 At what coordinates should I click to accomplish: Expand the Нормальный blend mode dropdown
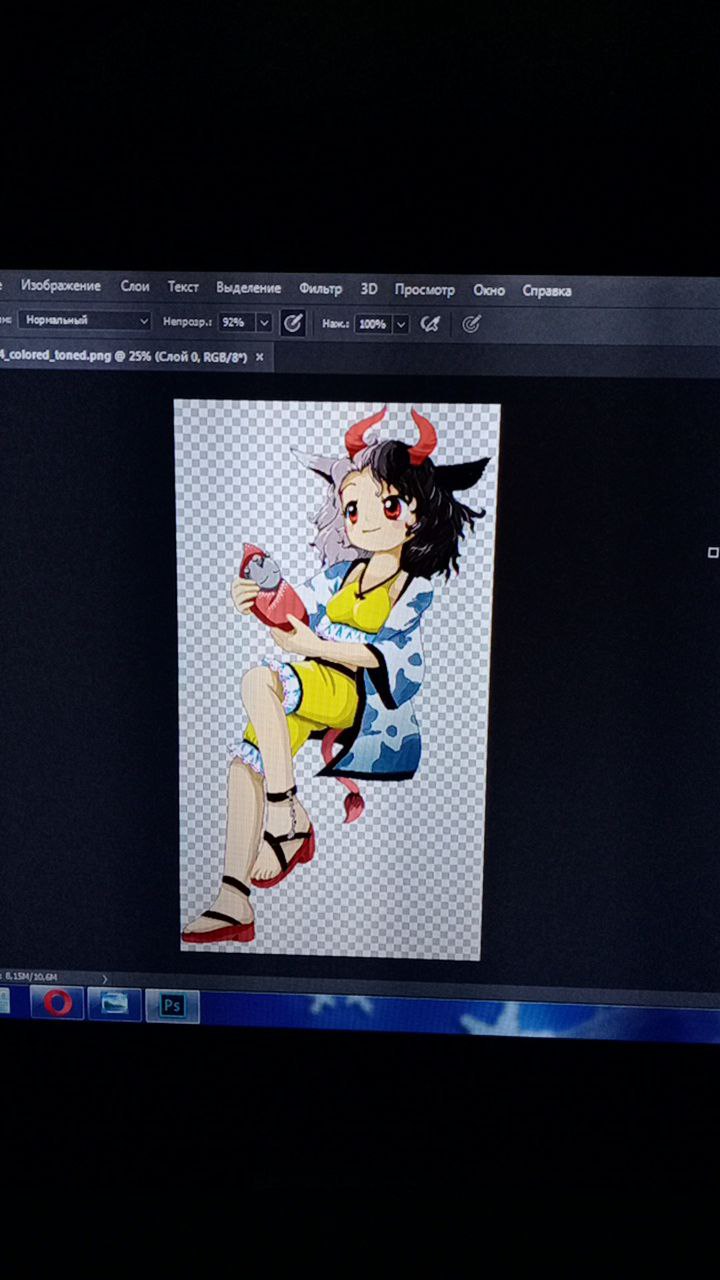click(84, 321)
